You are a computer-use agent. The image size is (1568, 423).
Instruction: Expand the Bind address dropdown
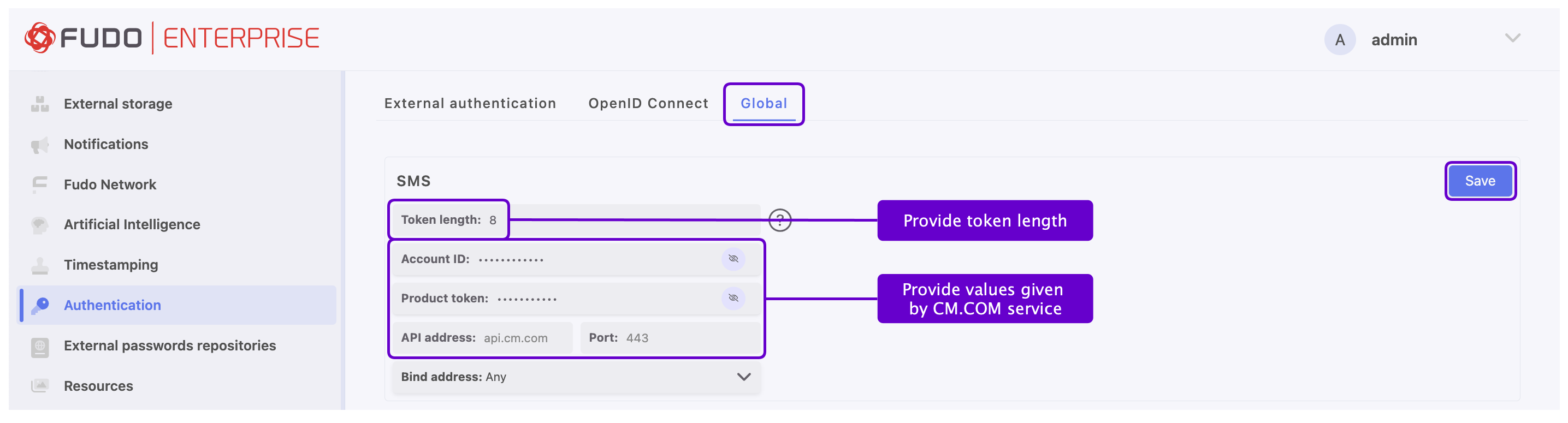pos(743,377)
